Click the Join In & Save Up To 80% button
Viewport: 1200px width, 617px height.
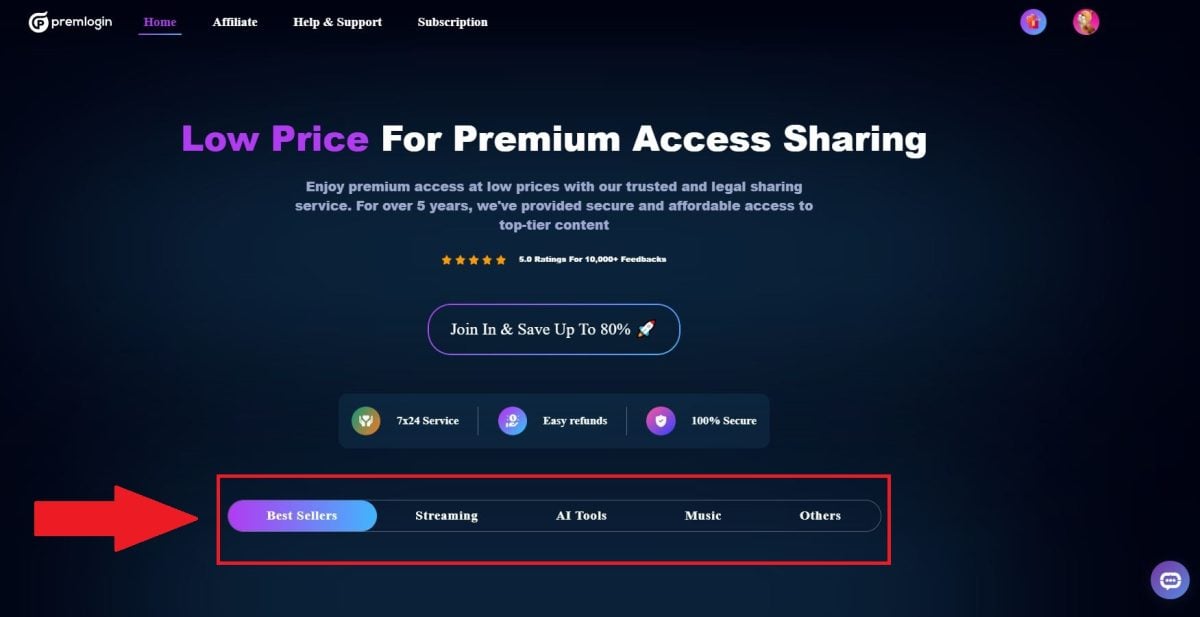tap(553, 329)
